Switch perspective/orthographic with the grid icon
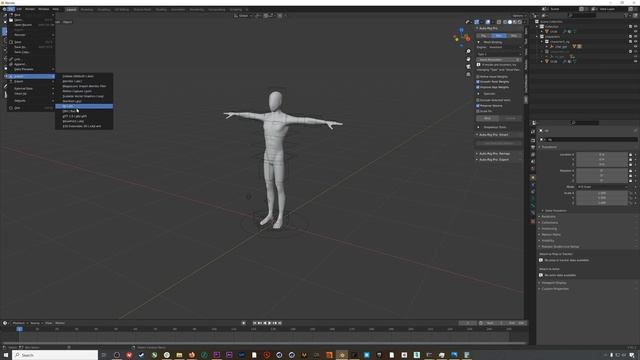640x360 pixels. 468,75
